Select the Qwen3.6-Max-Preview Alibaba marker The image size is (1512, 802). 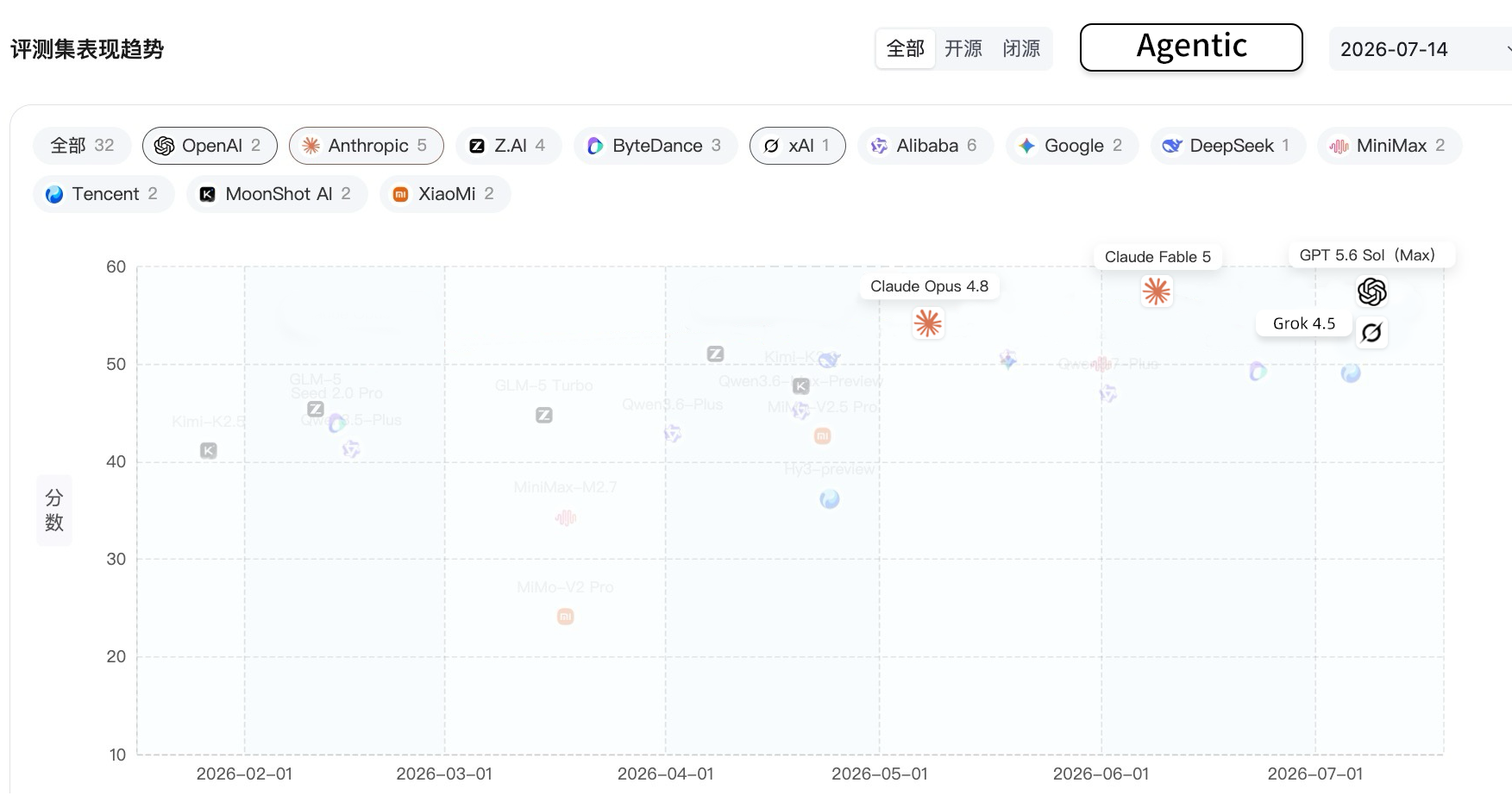[x=801, y=410]
